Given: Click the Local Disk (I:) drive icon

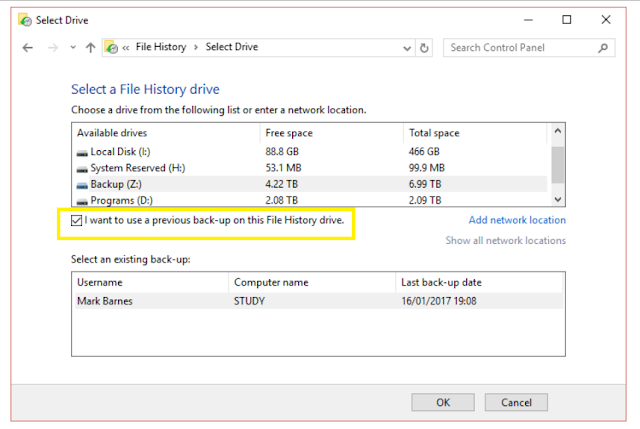Looking at the screenshot, I should (81, 152).
